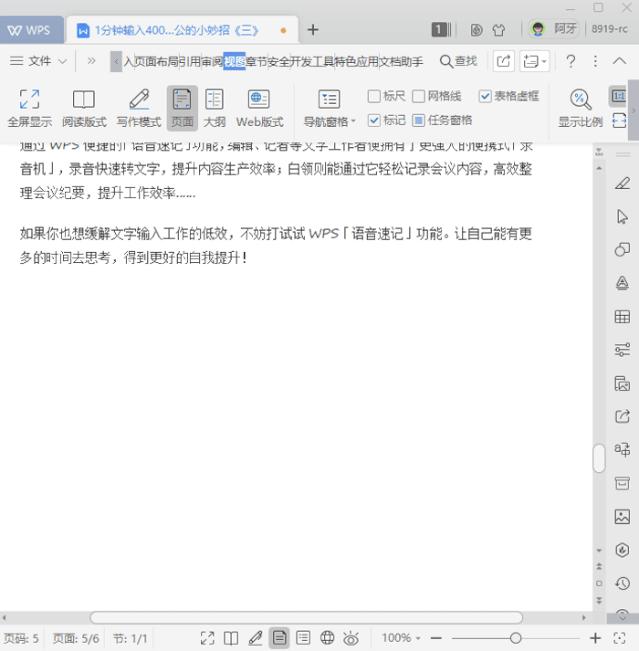
Task: Click user avatar 阿牙
Action: click(x=553, y=29)
